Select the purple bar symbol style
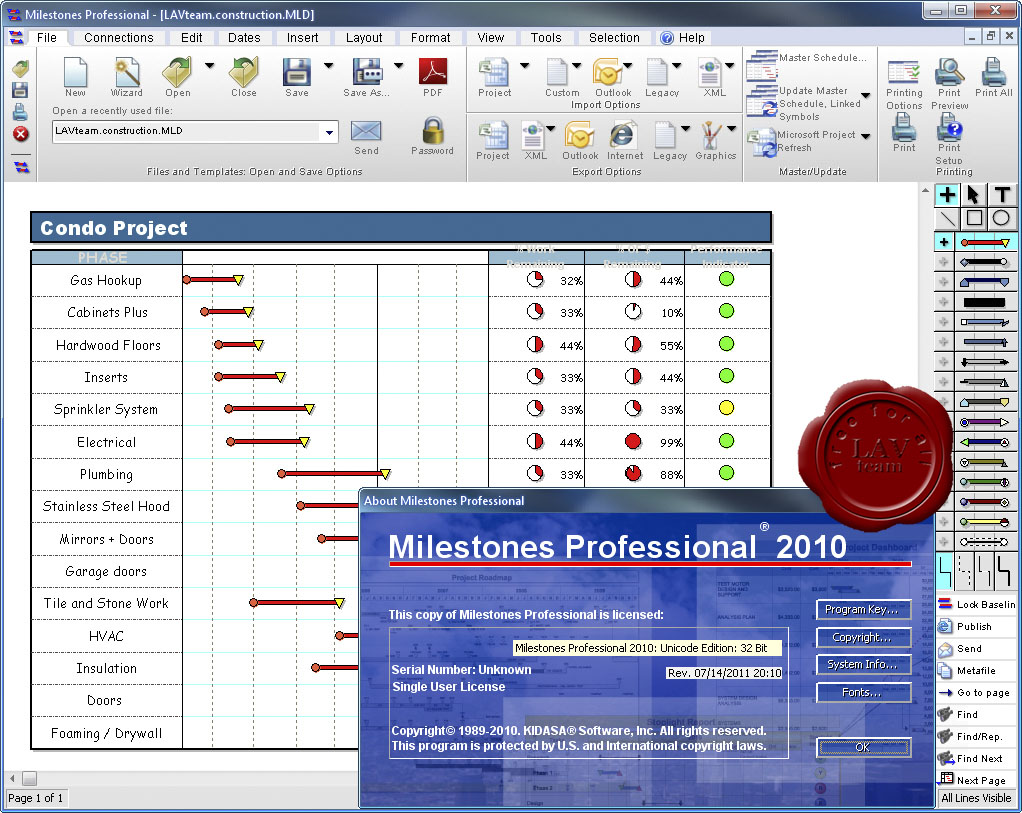Image resolution: width=1022 pixels, height=813 pixels. click(x=985, y=422)
